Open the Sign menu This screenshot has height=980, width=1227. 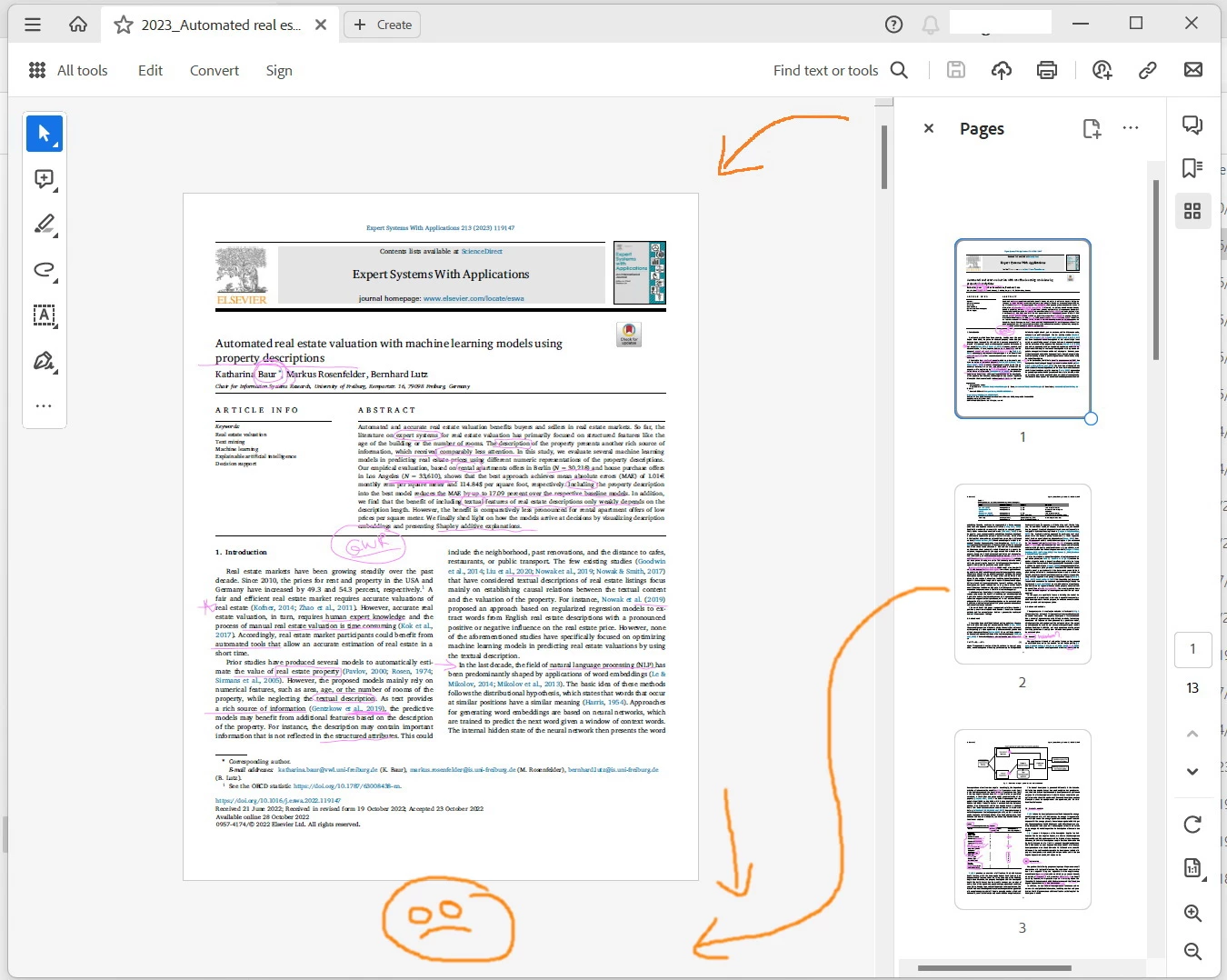pyautogui.click(x=279, y=70)
